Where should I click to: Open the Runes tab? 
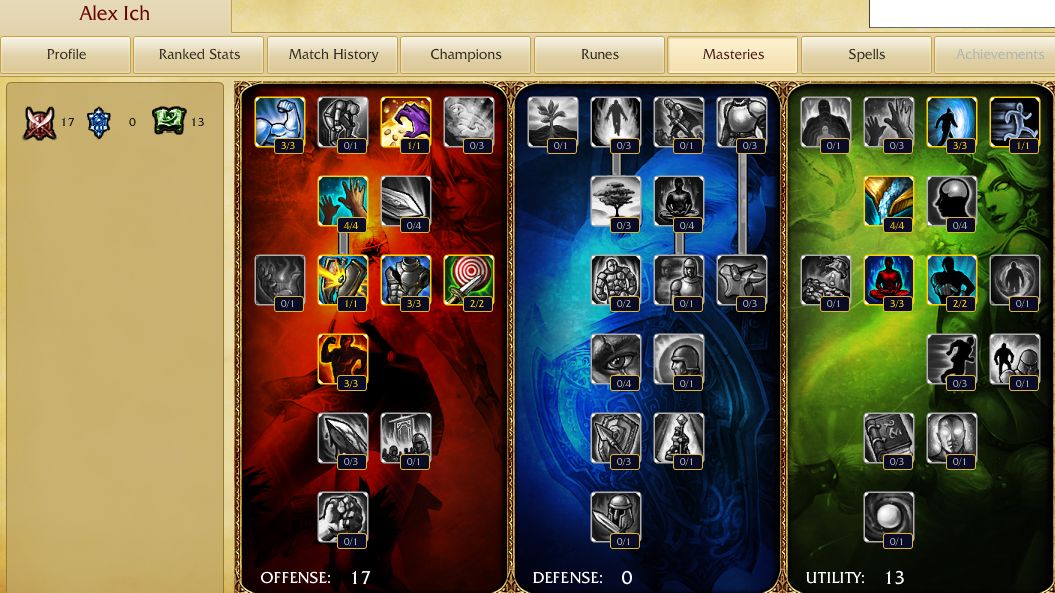tap(599, 55)
